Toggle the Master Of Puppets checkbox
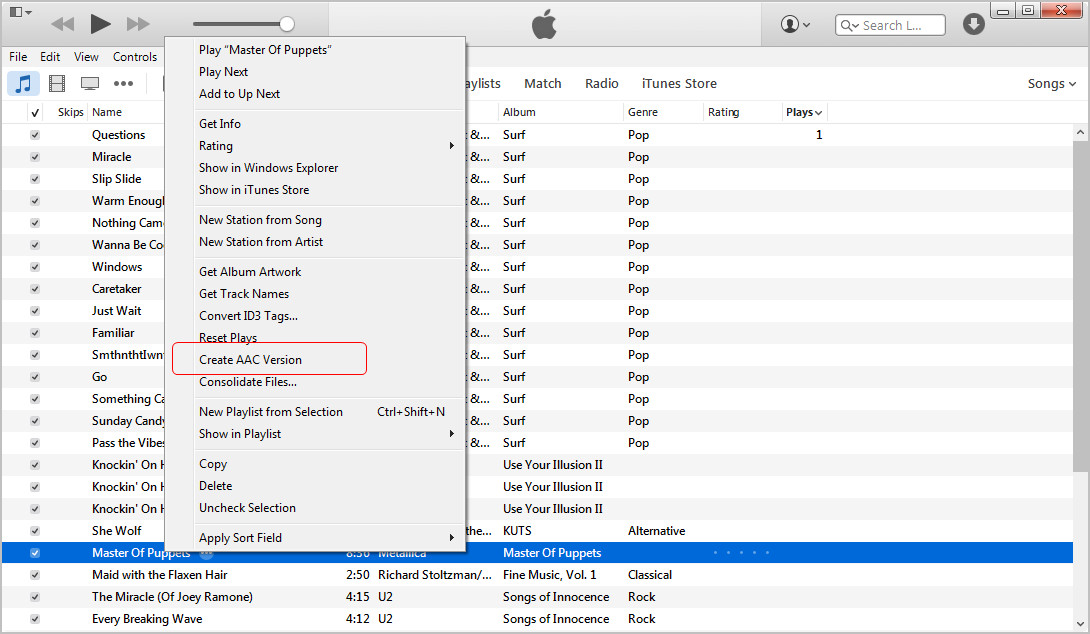Image resolution: width=1090 pixels, height=634 pixels. [x=35, y=553]
